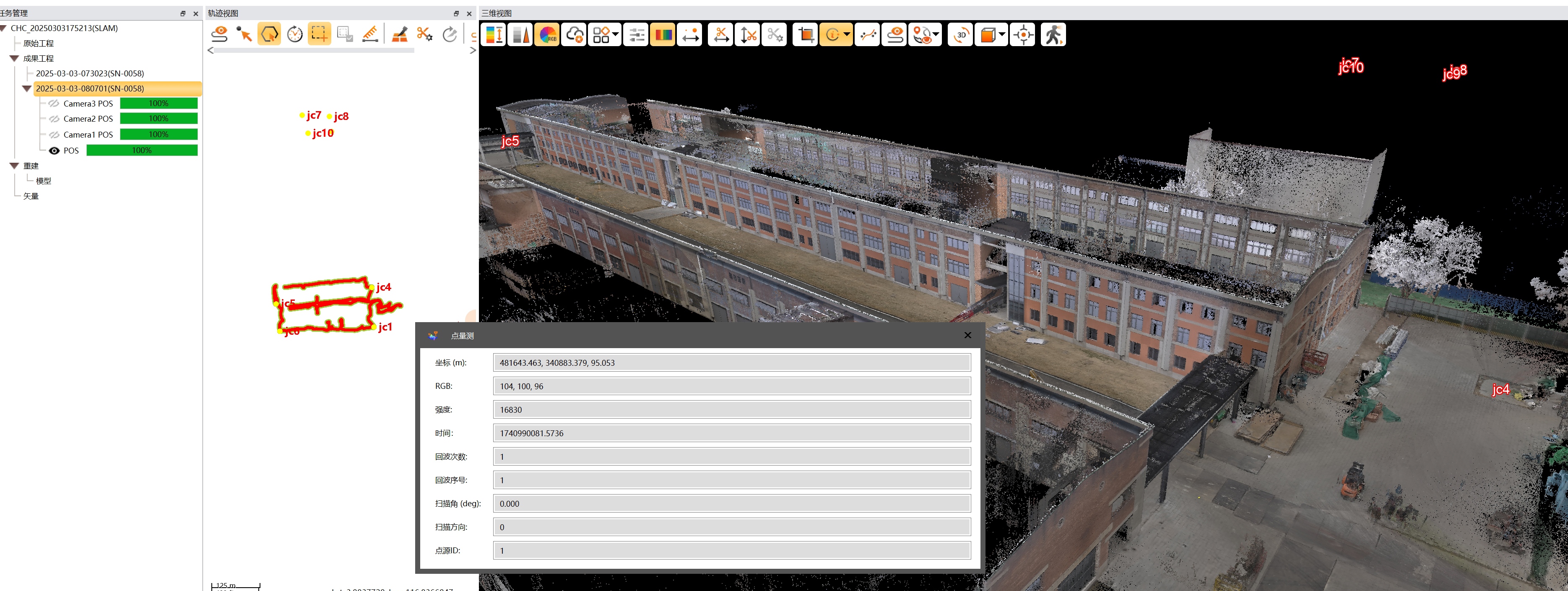Open the scissors with gear cut settings
Viewport: 1568px width, 591px height.
pyautogui.click(x=425, y=34)
